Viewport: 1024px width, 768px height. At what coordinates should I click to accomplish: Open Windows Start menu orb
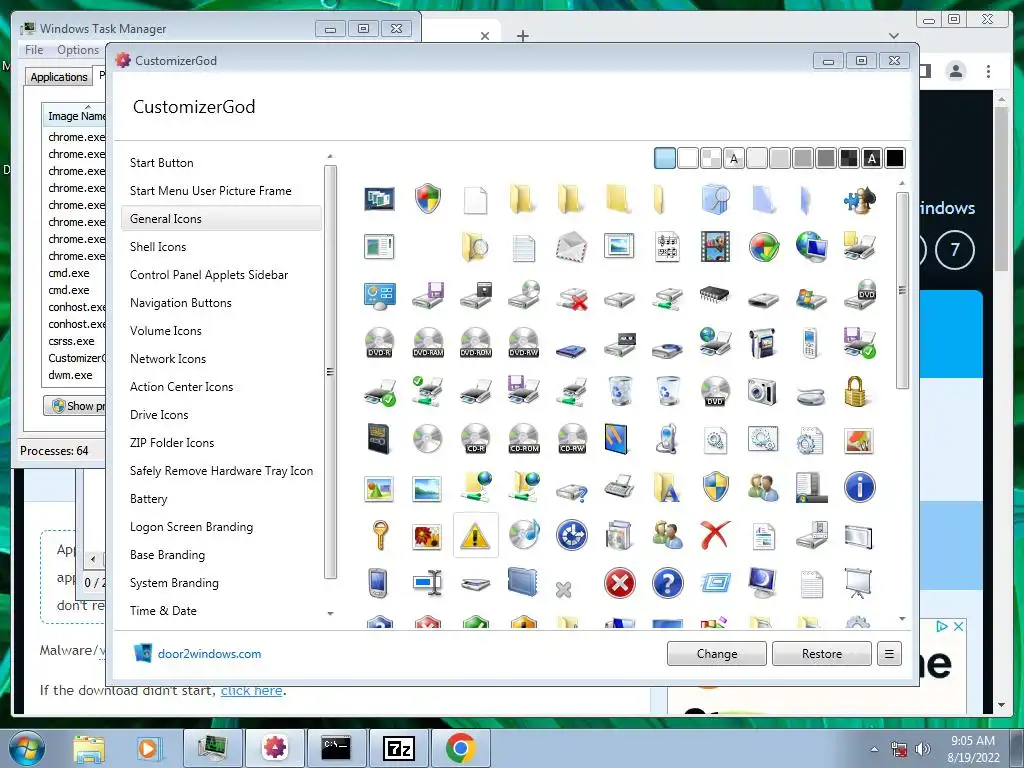coord(27,748)
